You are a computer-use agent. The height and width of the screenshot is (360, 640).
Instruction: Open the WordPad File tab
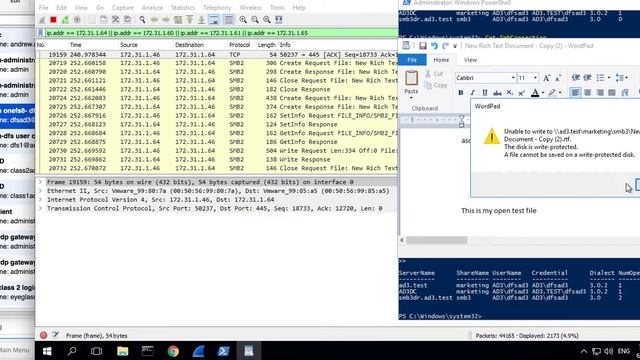click(x=412, y=60)
